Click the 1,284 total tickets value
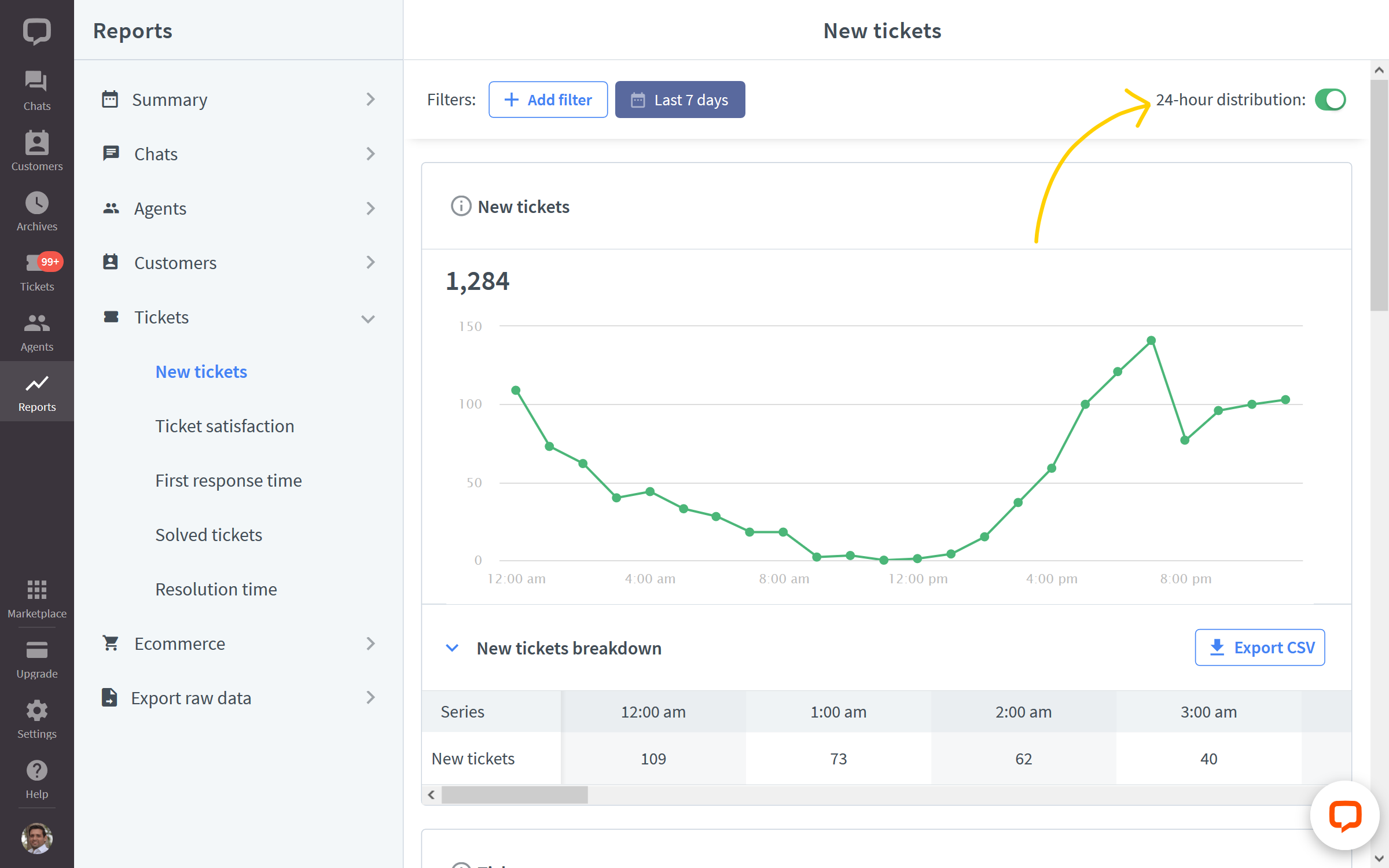Viewport: 1389px width, 868px height. 477,281
